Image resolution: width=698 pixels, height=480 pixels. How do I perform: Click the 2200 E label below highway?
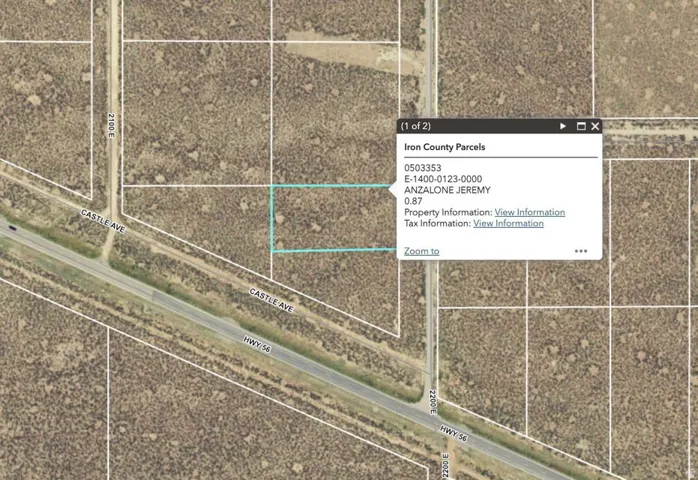click(446, 466)
